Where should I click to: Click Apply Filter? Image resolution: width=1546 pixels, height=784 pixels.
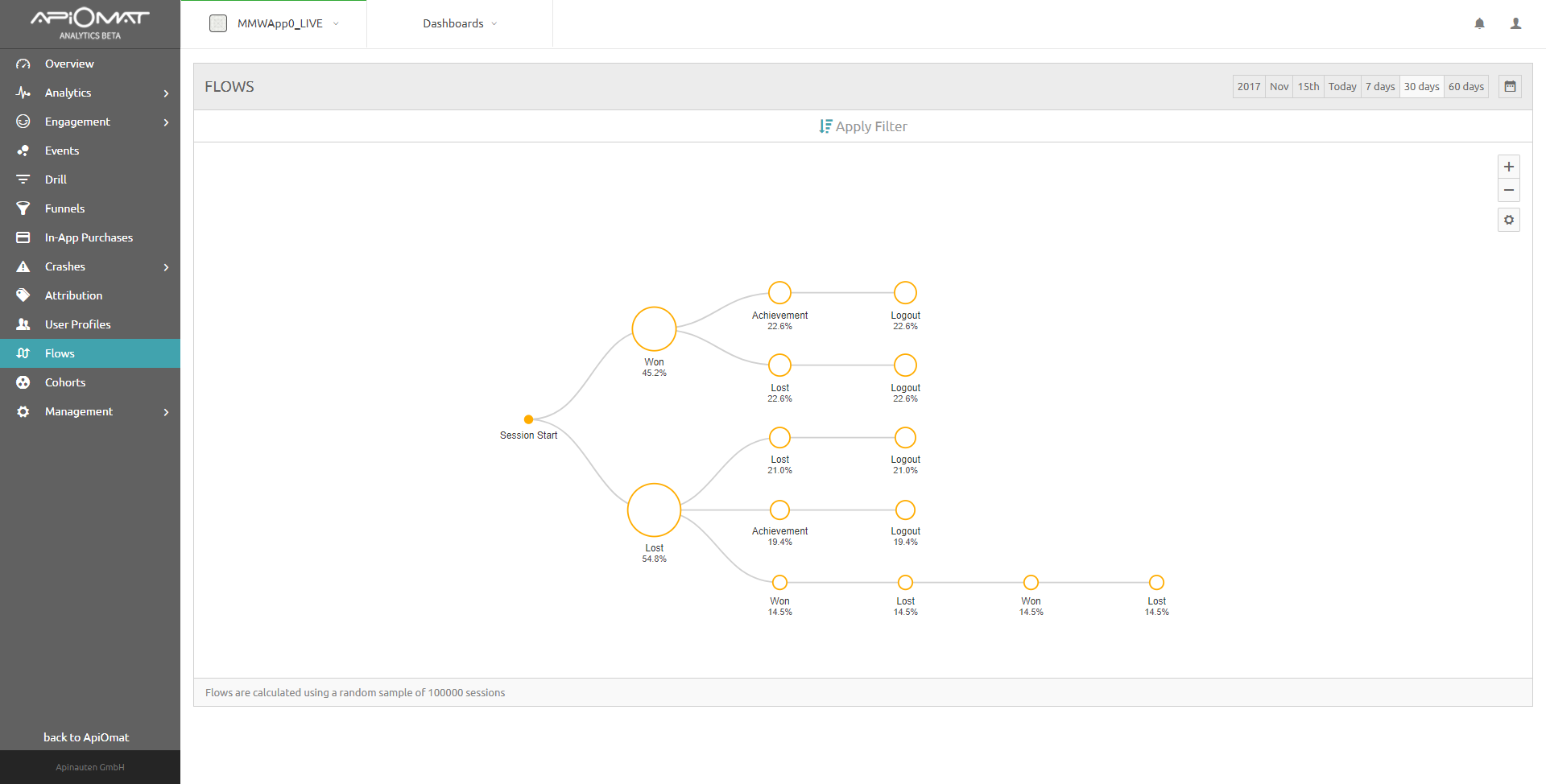(x=863, y=126)
